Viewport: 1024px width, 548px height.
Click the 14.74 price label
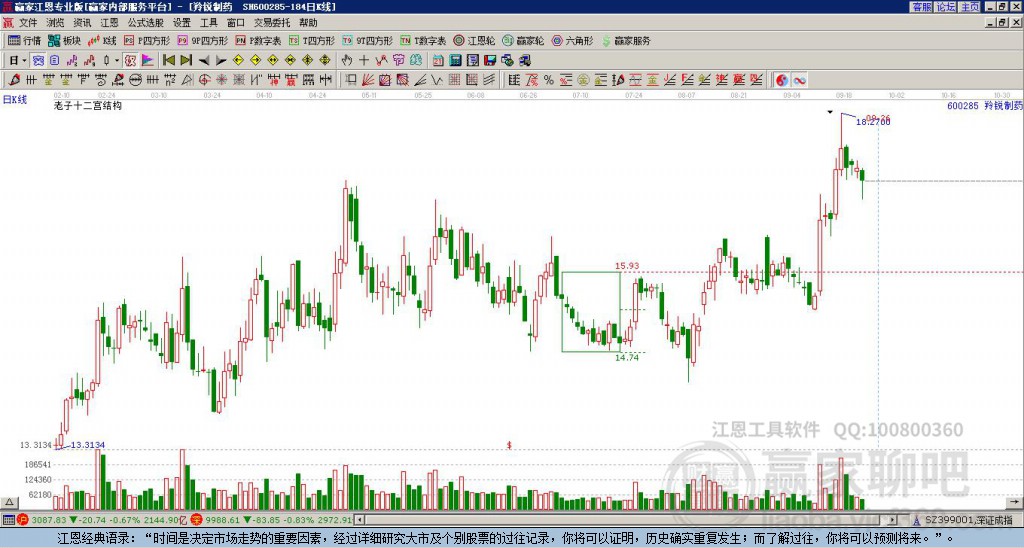(x=626, y=358)
